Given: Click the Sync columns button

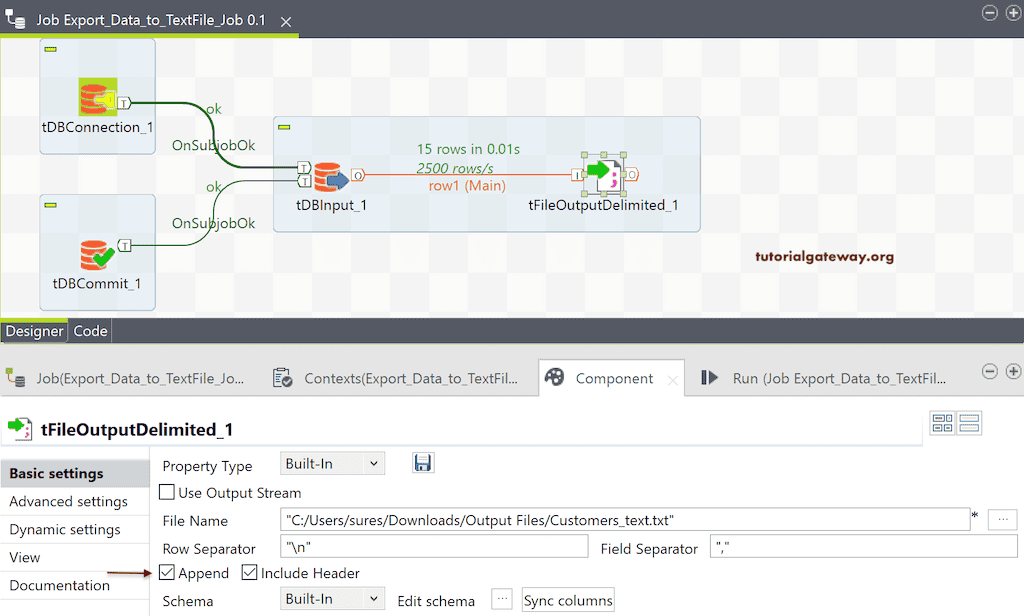Looking at the screenshot, I should pos(567,601).
